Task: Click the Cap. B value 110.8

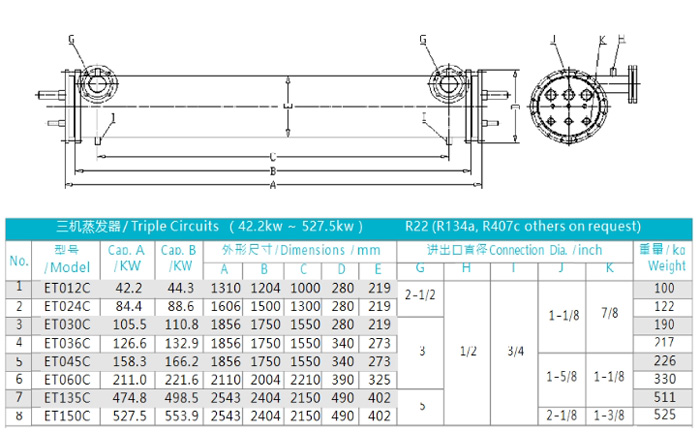Action: [x=182, y=324]
